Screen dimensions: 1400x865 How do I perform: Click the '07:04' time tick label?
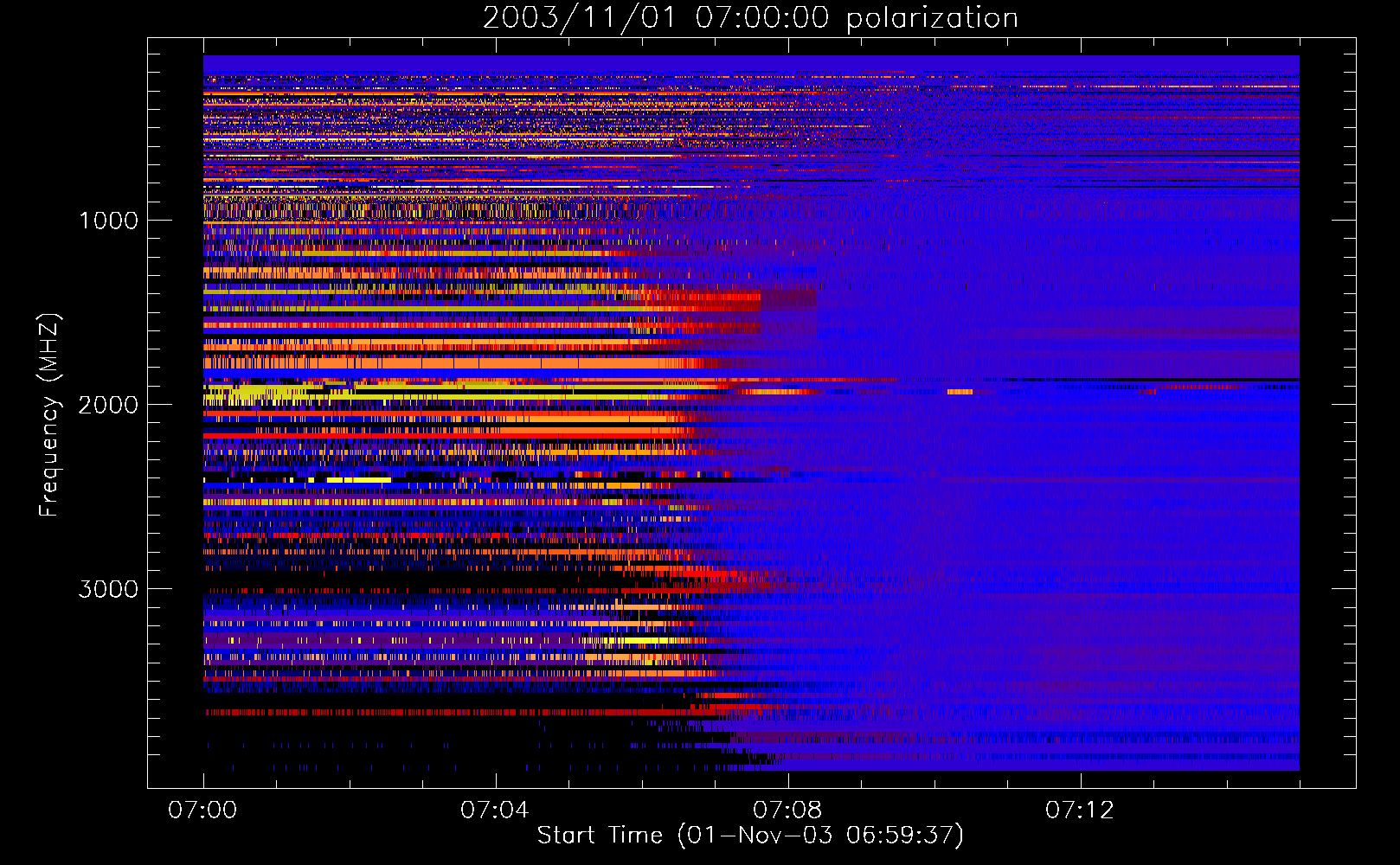coord(495,810)
